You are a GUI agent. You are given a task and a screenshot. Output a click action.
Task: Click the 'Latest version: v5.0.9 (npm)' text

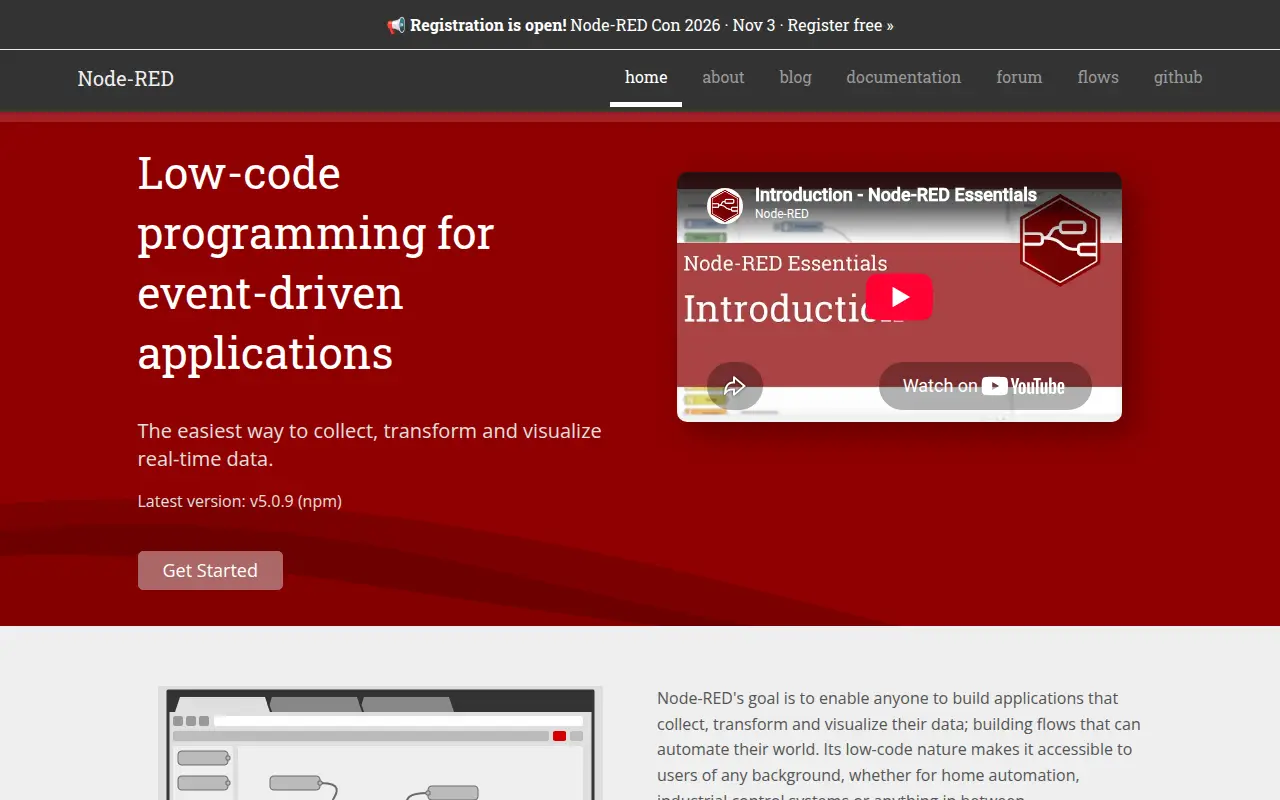tap(240, 501)
